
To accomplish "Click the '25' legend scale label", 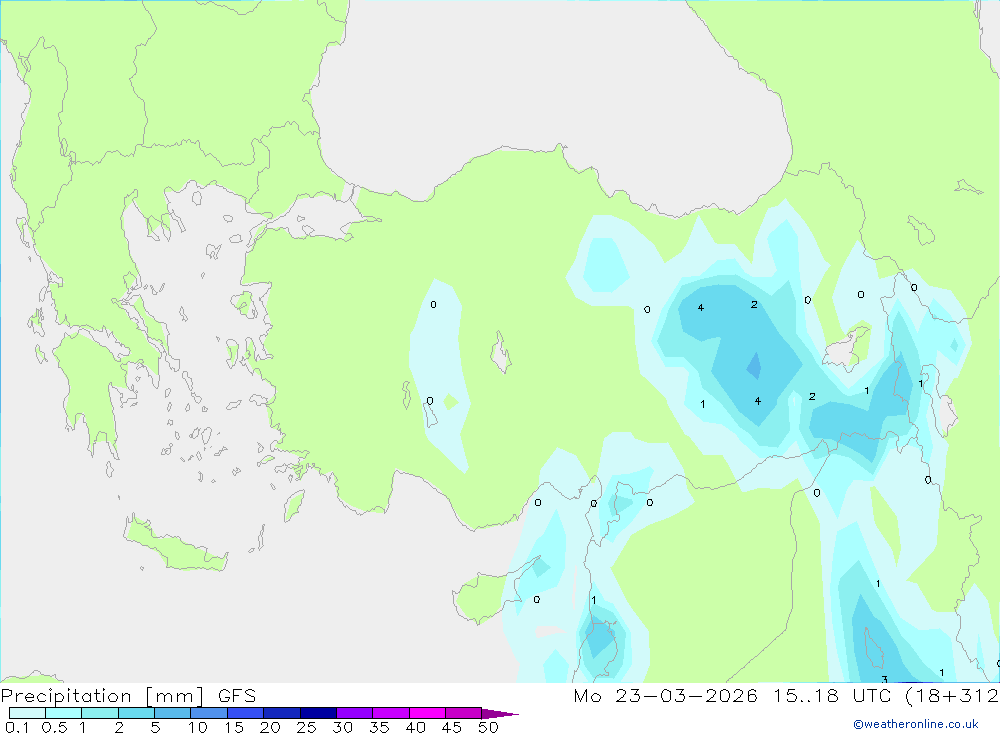I will pos(306,727).
